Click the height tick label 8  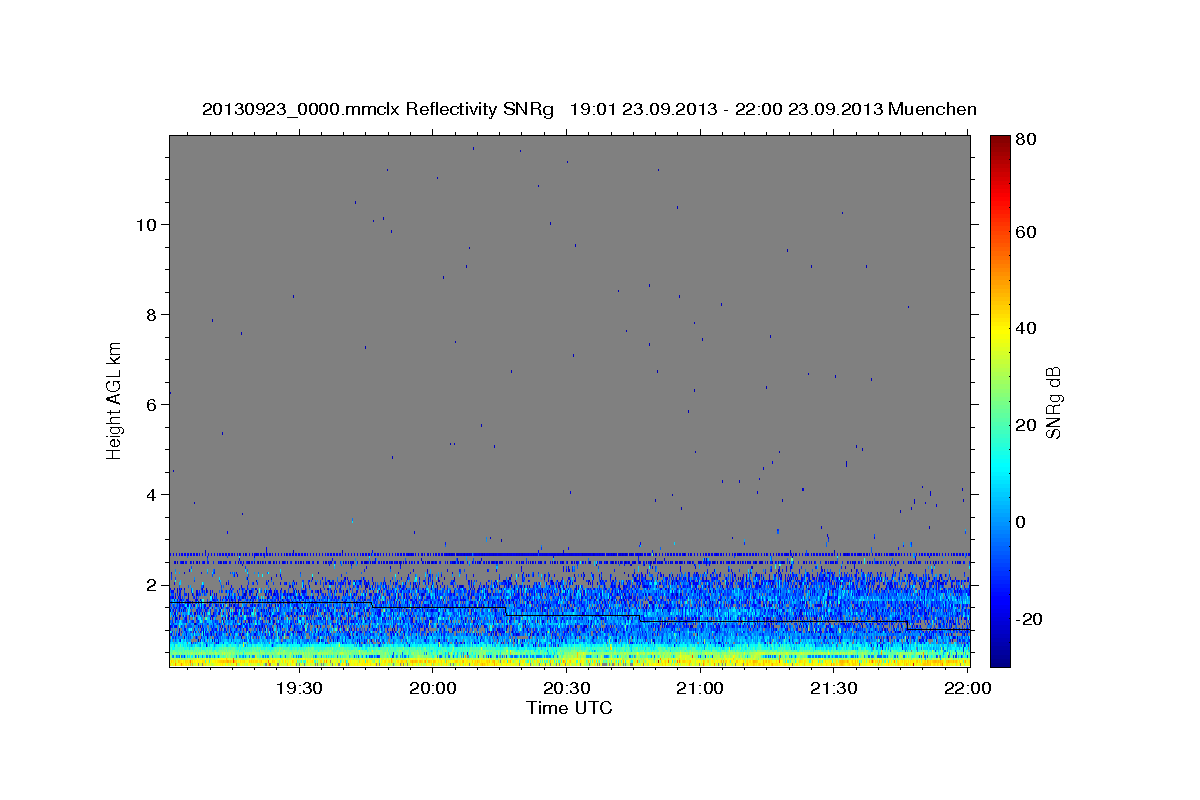click(x=153, y=314)
